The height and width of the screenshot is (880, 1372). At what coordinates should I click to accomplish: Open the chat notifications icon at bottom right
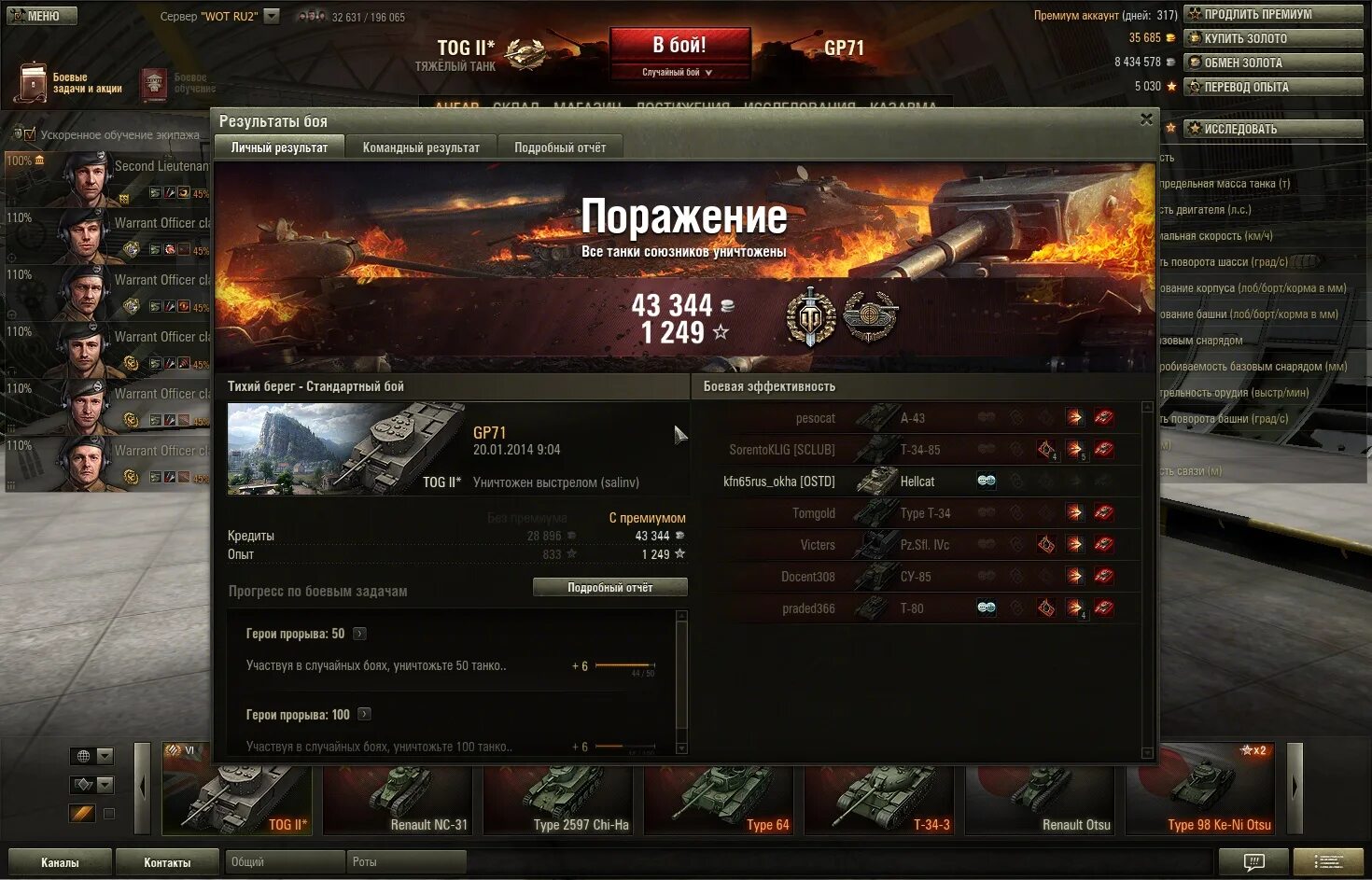pyautogui.click(x=1253, y=862)
